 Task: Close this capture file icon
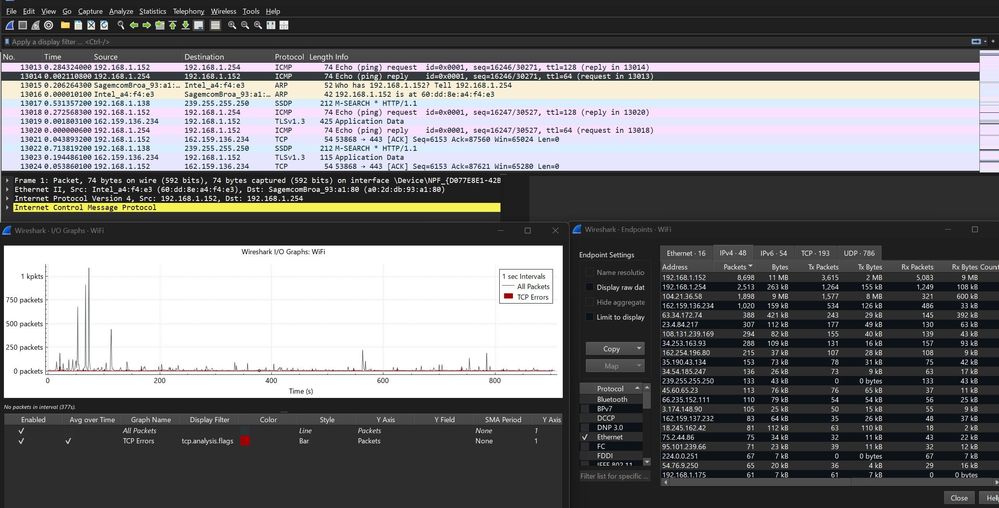click(91, 25)
